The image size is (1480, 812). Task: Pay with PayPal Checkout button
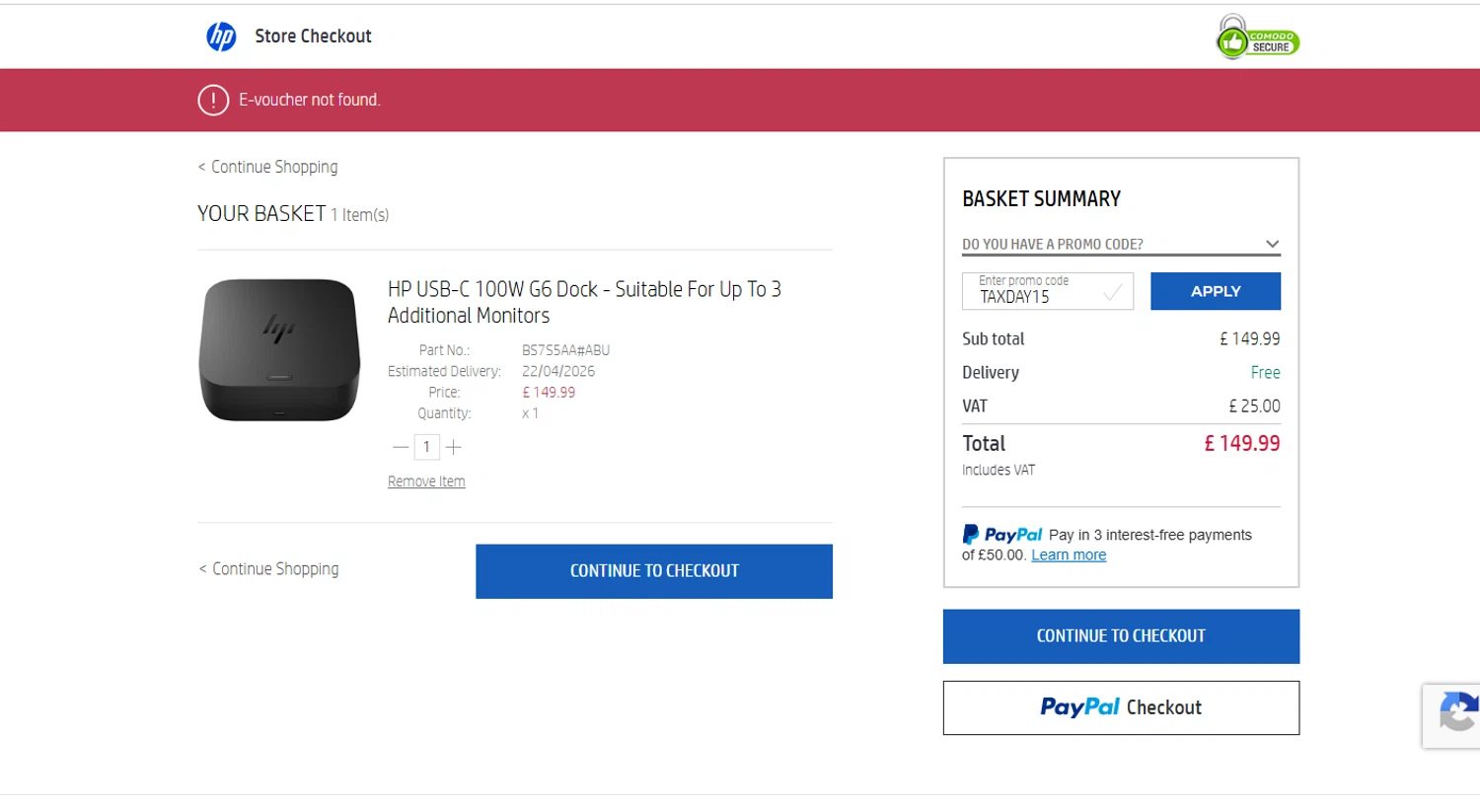1121,707
